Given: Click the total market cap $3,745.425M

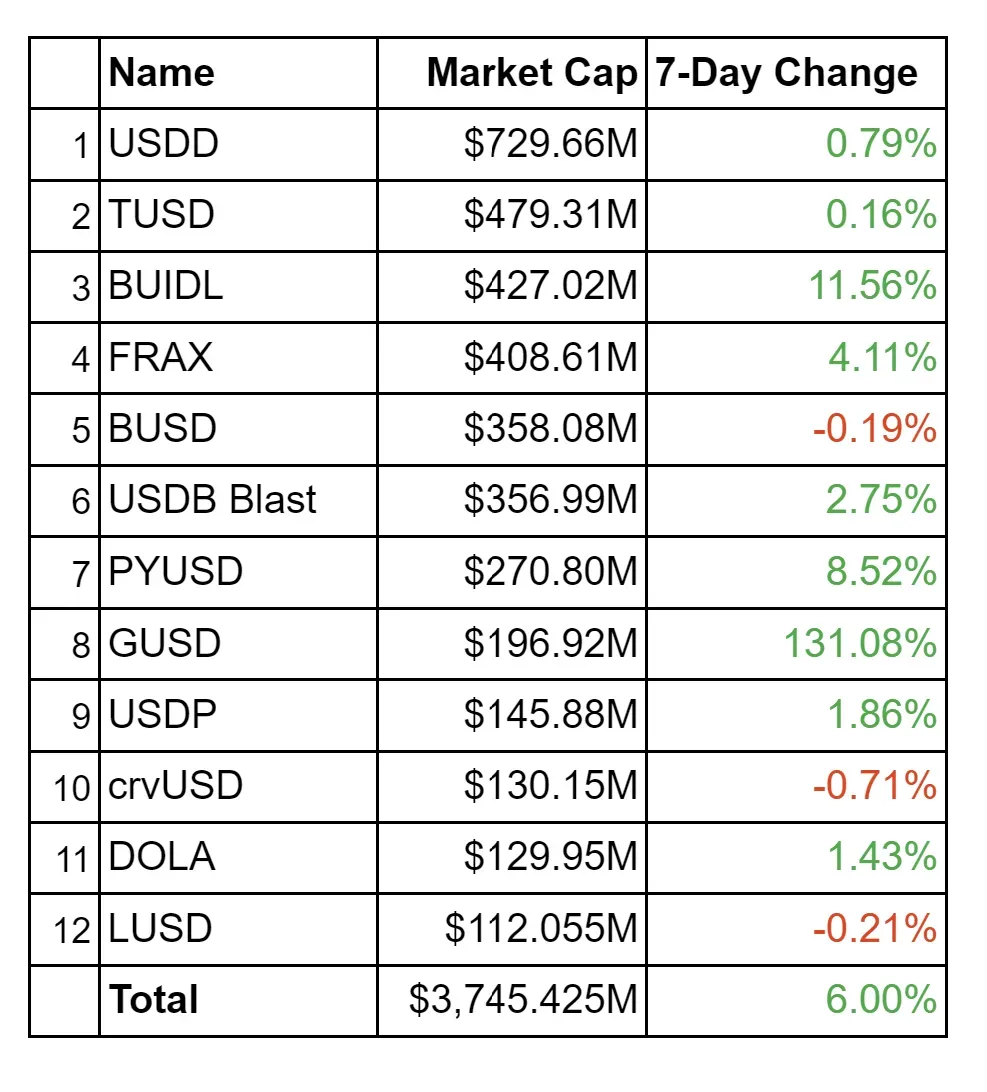Looking at the screenshot, I should point(523,1000).
